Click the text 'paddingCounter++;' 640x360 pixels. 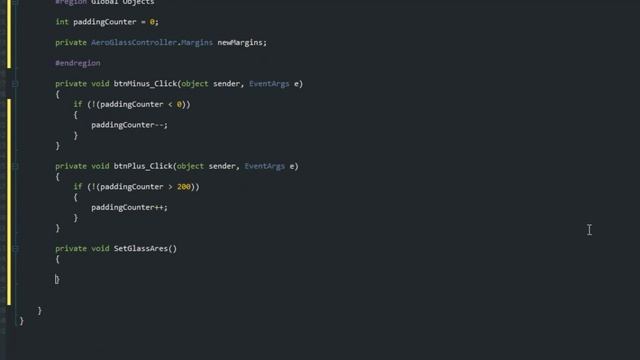(129, 207)
